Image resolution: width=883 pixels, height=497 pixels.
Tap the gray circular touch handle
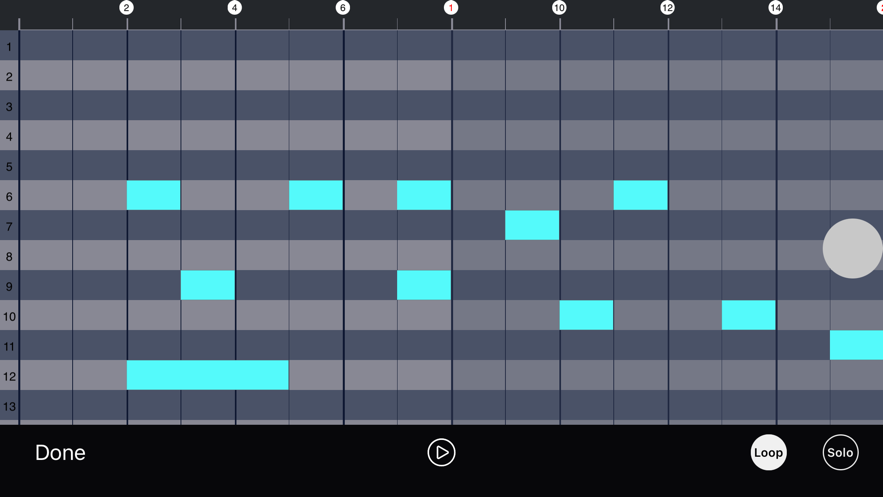[852, 248]
